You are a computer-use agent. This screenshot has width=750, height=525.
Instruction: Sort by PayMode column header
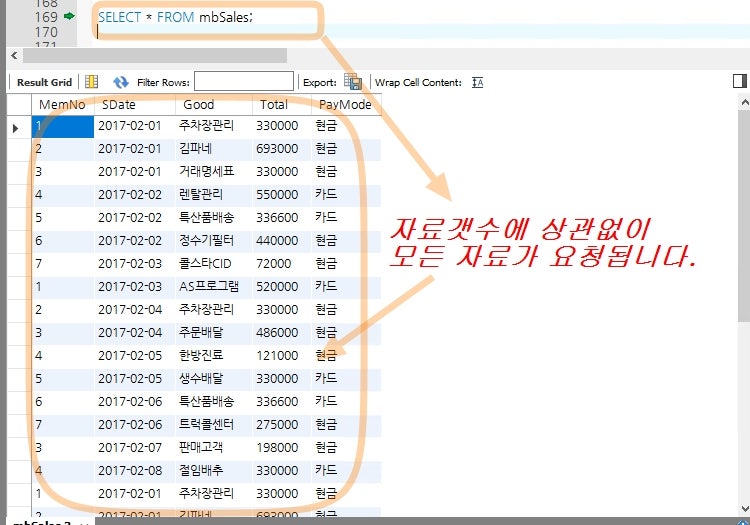pos(345,105)
